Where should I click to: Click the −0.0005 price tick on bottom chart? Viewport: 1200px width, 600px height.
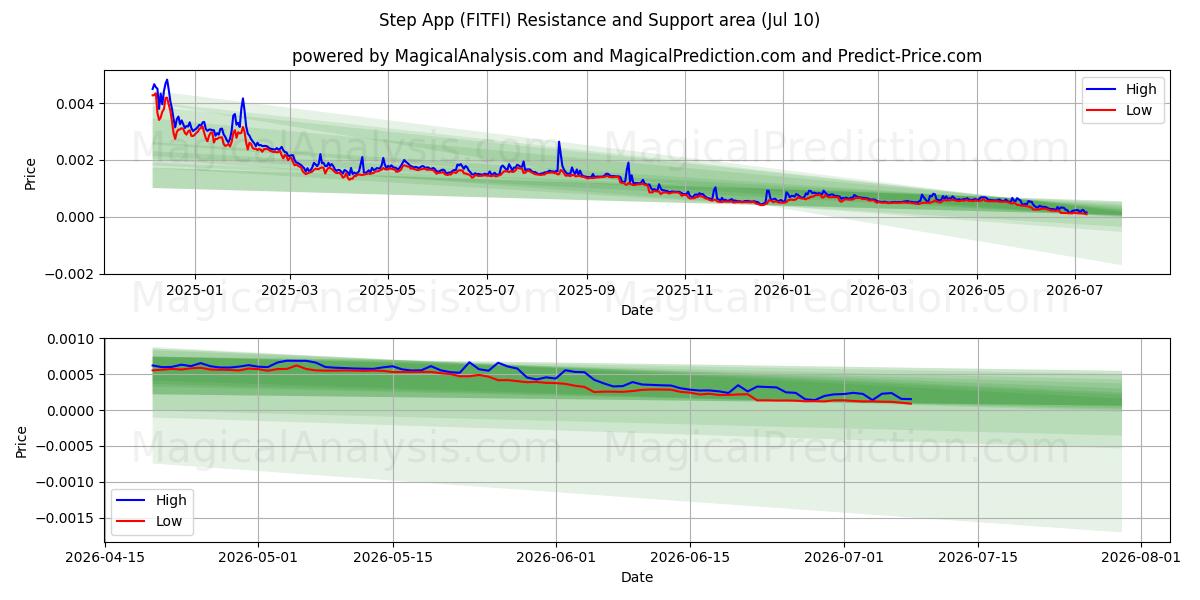pos(67,447)
